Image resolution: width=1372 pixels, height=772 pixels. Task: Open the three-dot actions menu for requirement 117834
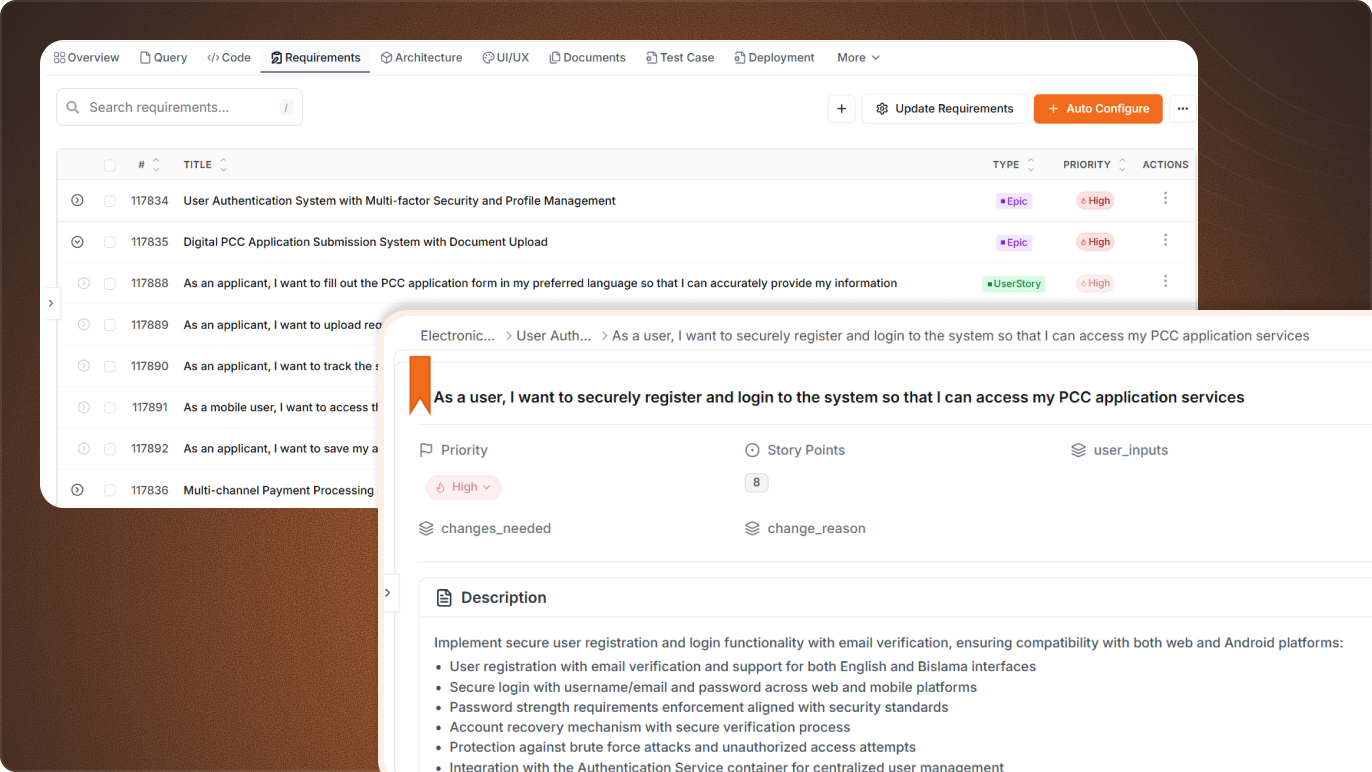(x=1165, y=200)
